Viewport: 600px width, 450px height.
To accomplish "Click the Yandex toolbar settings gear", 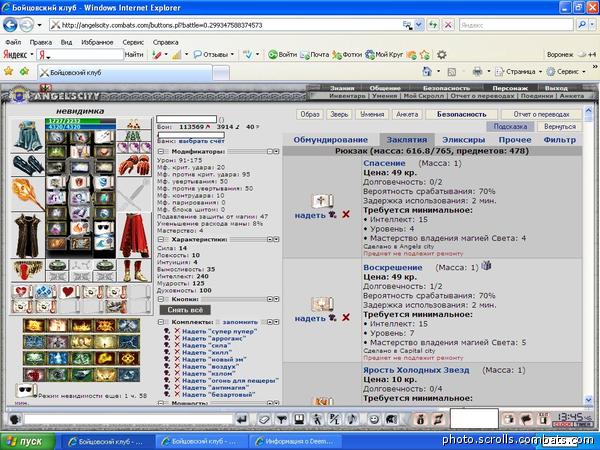I will tap(442, 55).
